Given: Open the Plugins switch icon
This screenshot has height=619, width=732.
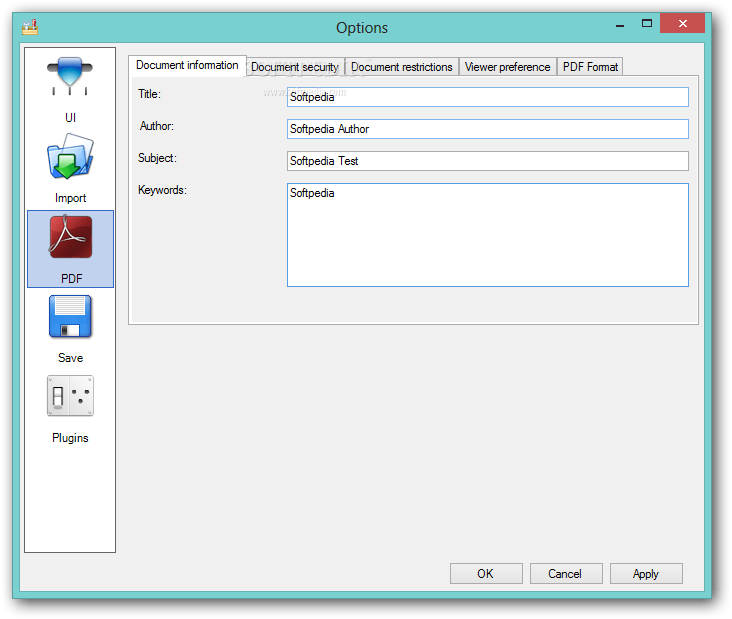Looking at the screenshot, I should pyautogui.click(x=70, y=396).
